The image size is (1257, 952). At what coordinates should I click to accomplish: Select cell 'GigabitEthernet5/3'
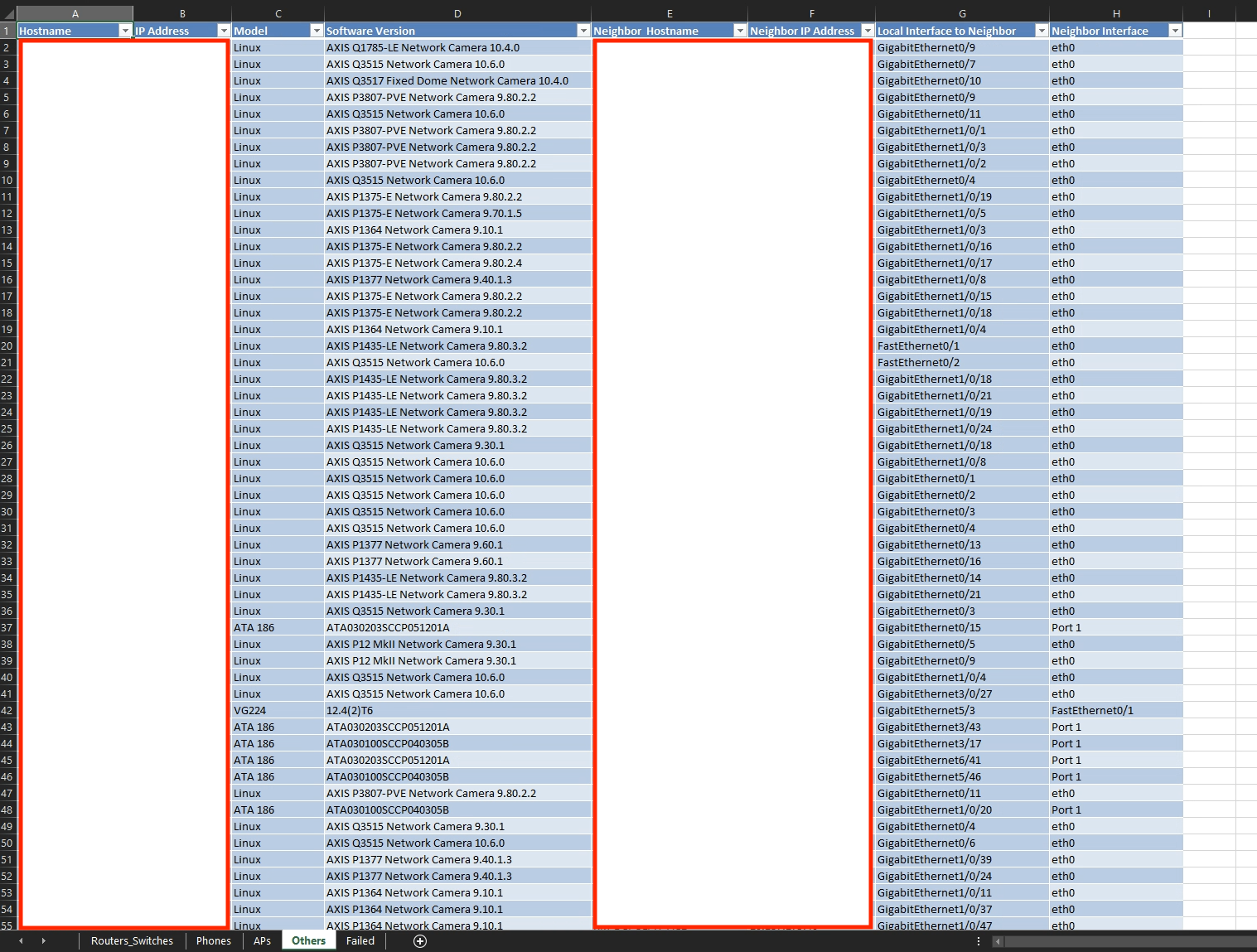[962, 710]
